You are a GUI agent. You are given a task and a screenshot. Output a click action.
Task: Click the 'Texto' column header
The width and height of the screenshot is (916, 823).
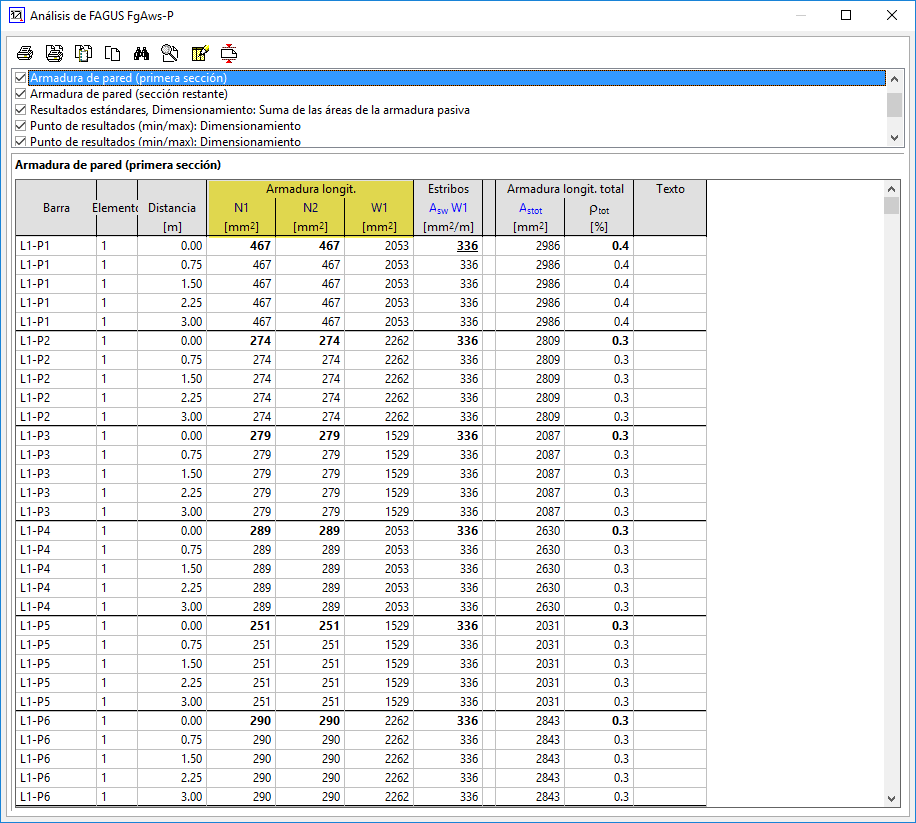(670, 189)
